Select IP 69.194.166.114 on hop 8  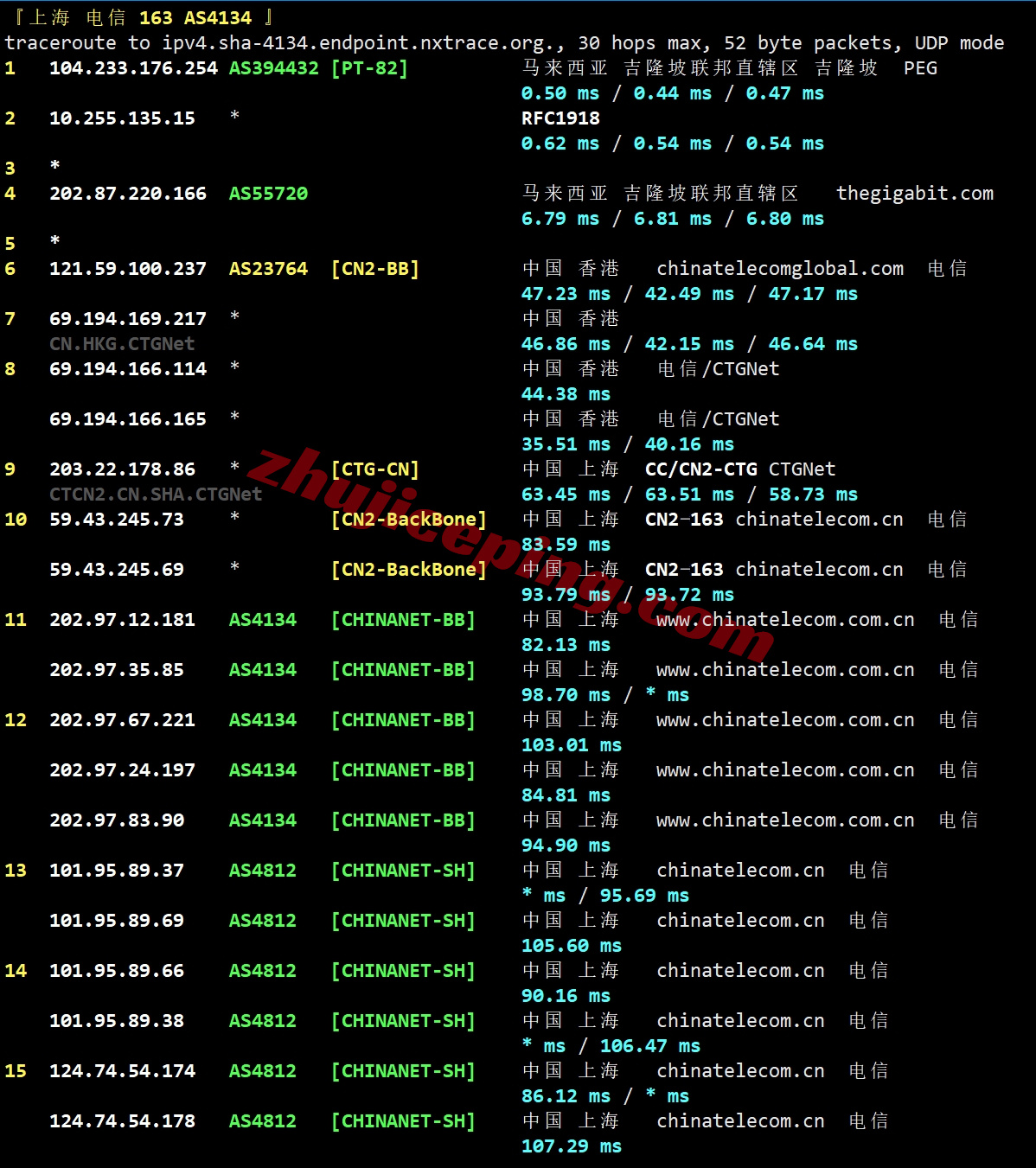pos(128,369)
